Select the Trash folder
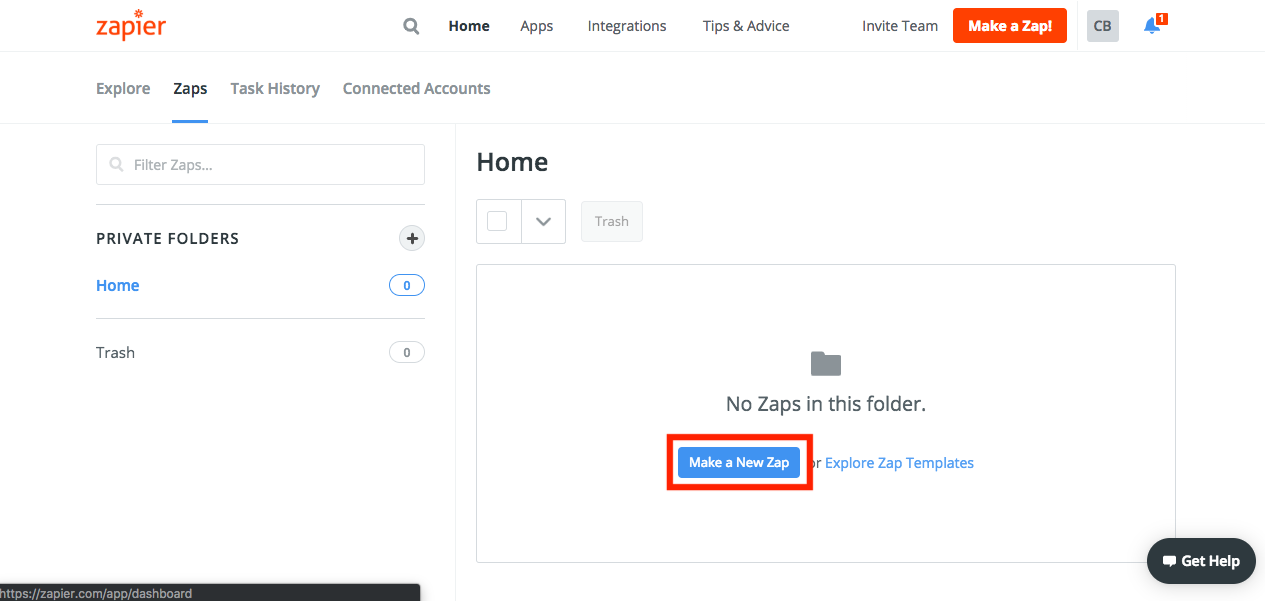This screenshot has height=601, width=1265. click(115, 352)
